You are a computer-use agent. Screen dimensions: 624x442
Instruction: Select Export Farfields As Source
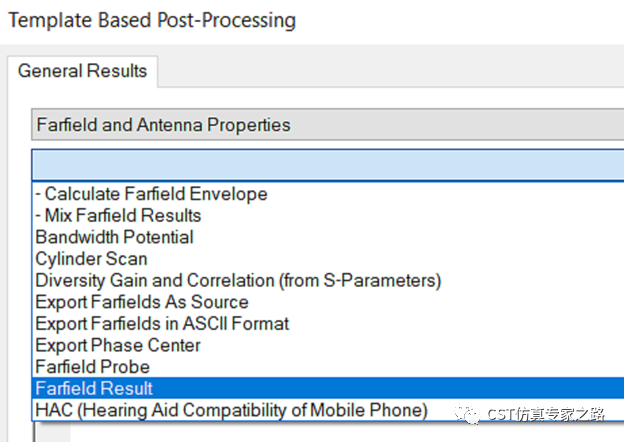(328, 302)
